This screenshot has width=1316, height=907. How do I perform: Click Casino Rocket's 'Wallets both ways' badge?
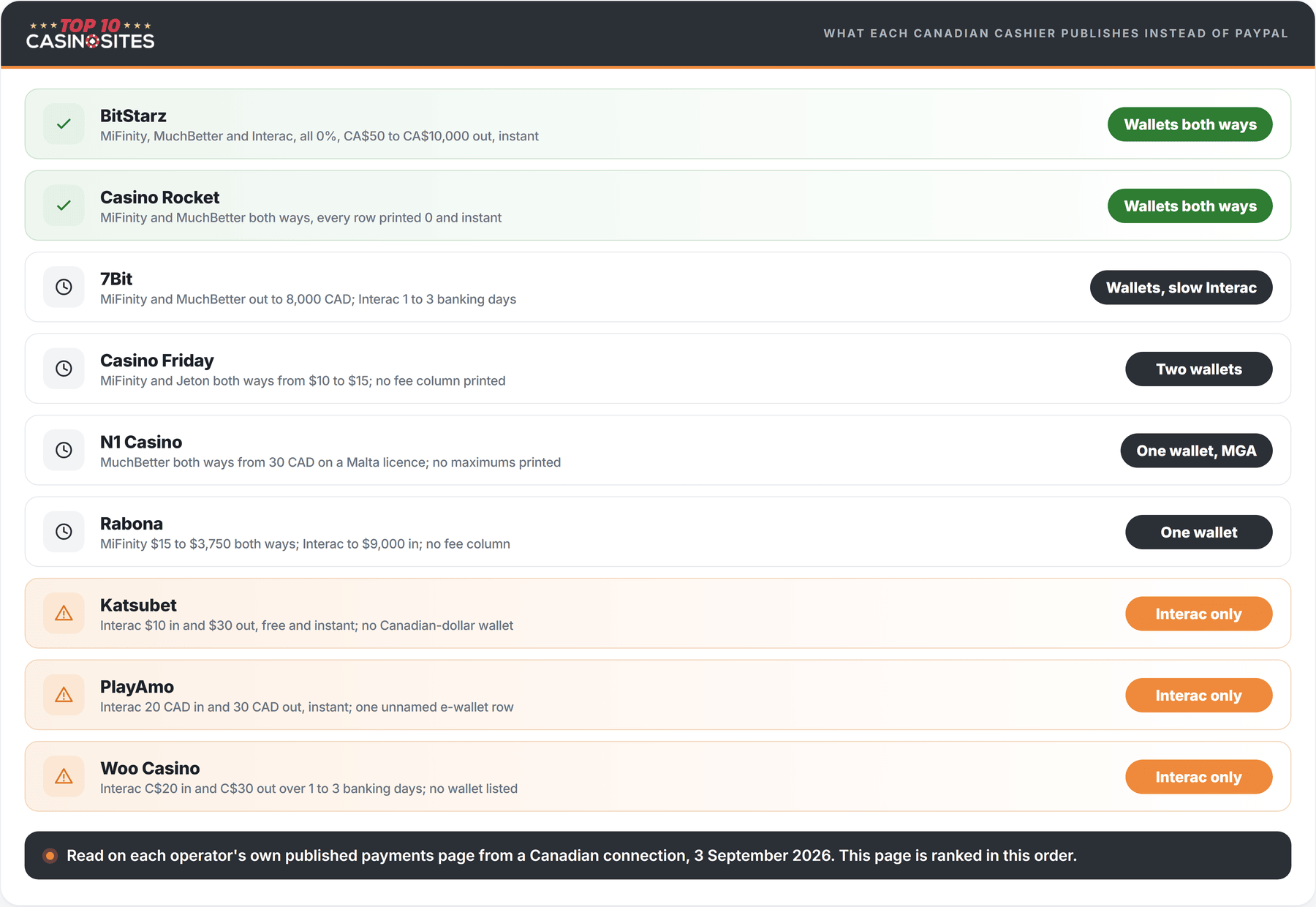(x=1190, y=206)
